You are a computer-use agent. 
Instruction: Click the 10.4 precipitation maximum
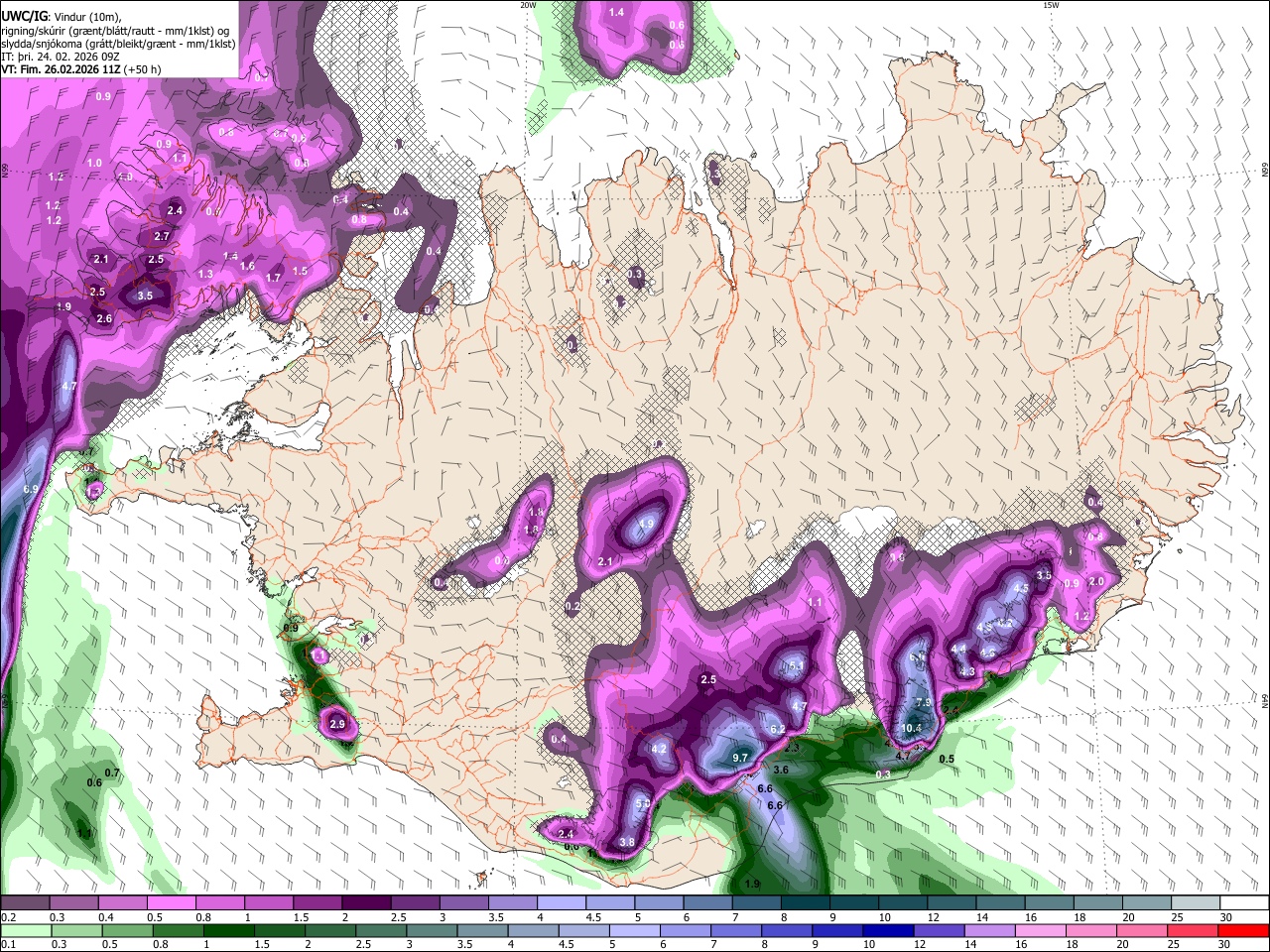[912, 728]
